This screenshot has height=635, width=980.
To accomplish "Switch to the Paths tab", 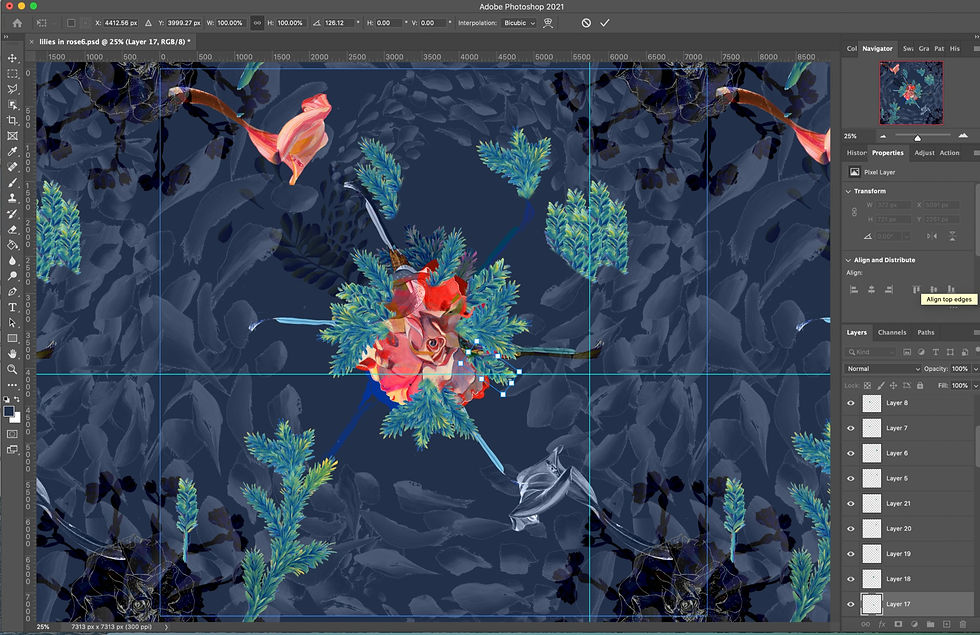I will coord(926,332).
